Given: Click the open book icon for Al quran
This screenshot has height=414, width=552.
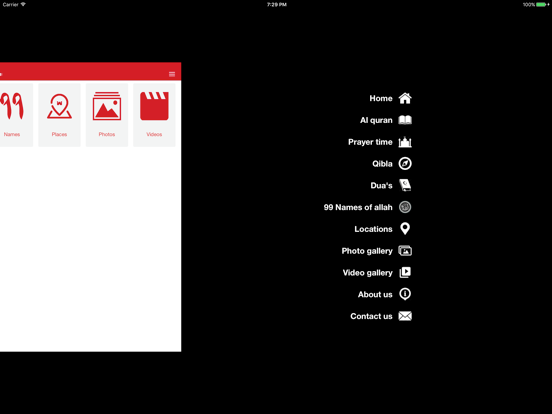Looking at the screenshot, I should pos(405,120).
